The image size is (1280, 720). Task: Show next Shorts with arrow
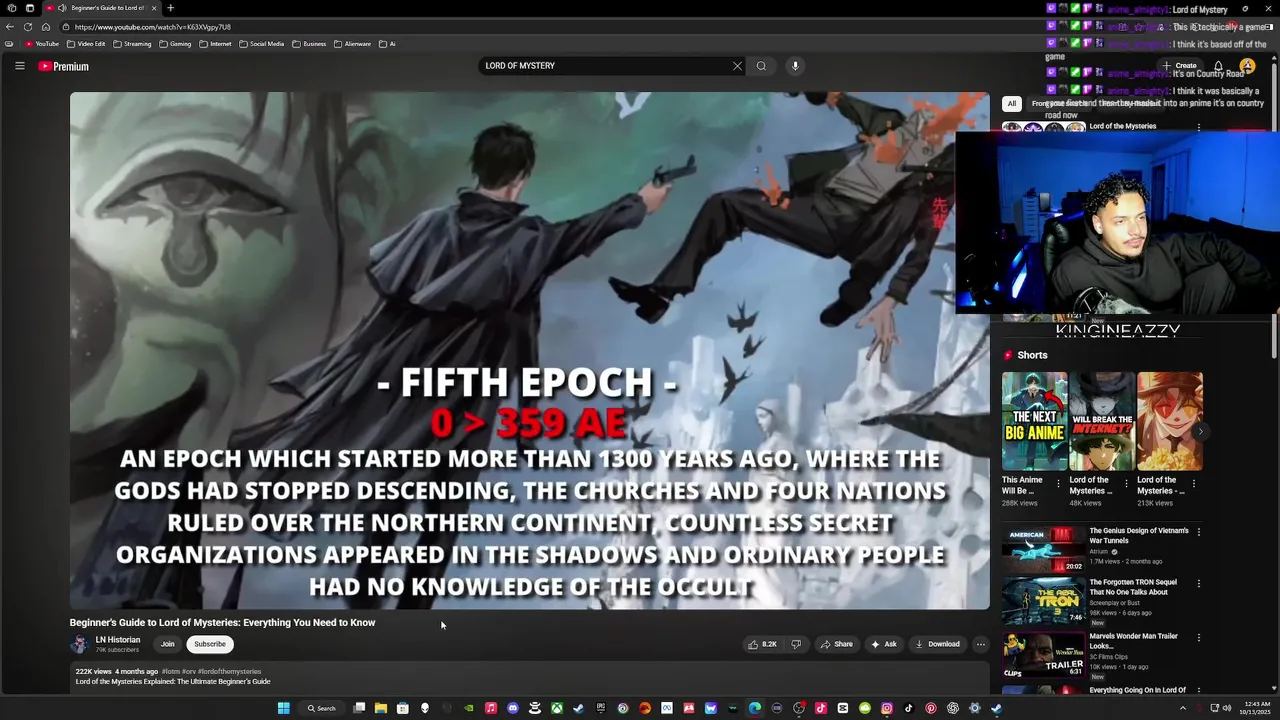[x=1201, y=432]
